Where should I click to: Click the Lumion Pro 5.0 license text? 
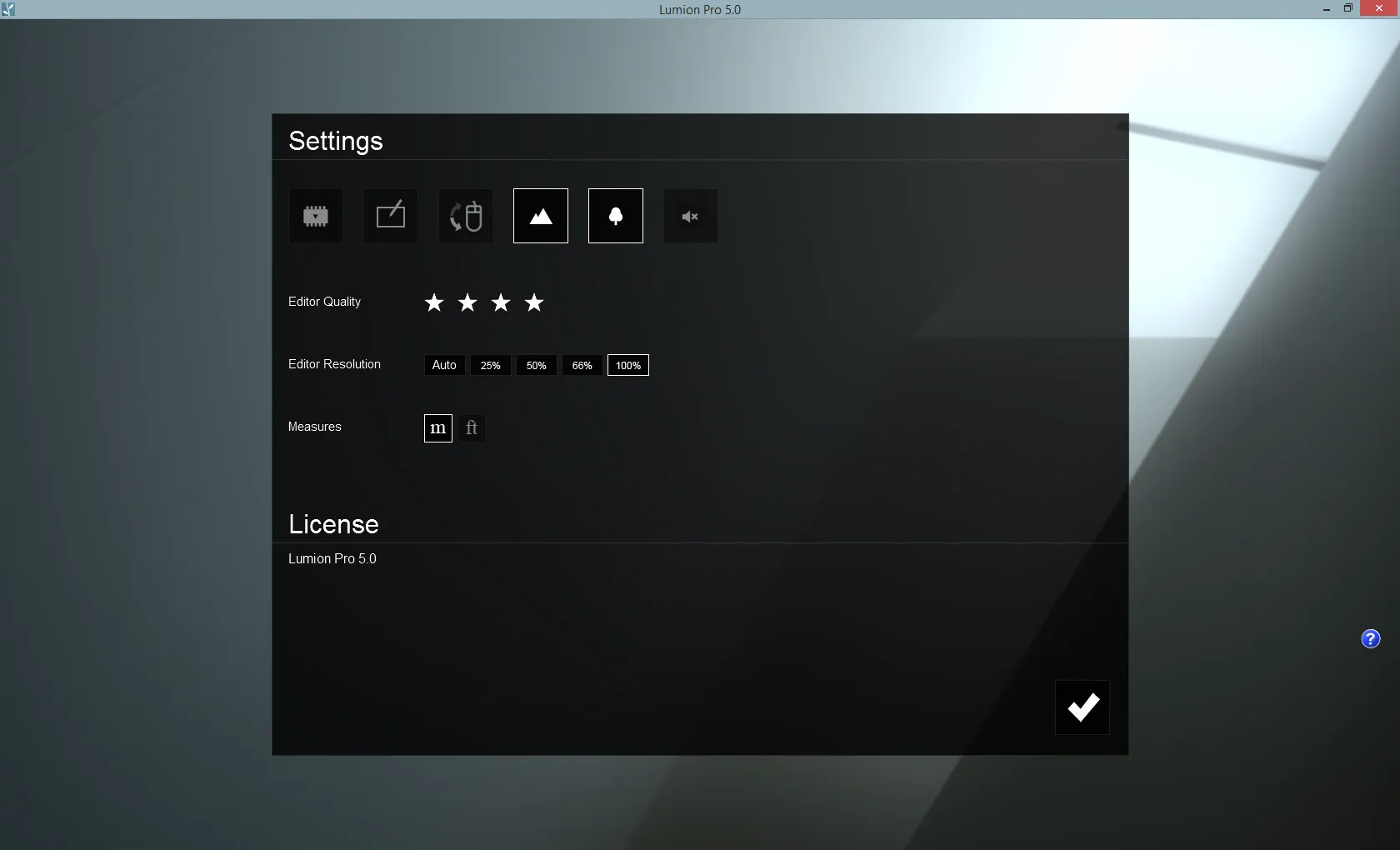332,559
